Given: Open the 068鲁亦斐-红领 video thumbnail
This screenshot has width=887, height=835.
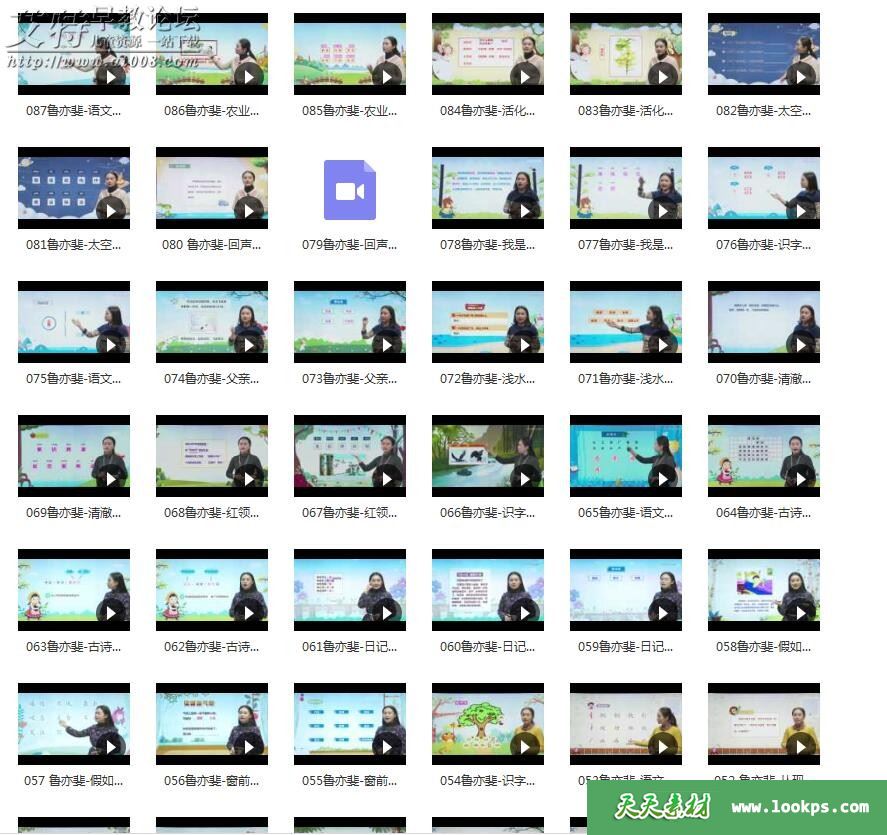Looking at the screenshot, I should (x=211, y=456).
